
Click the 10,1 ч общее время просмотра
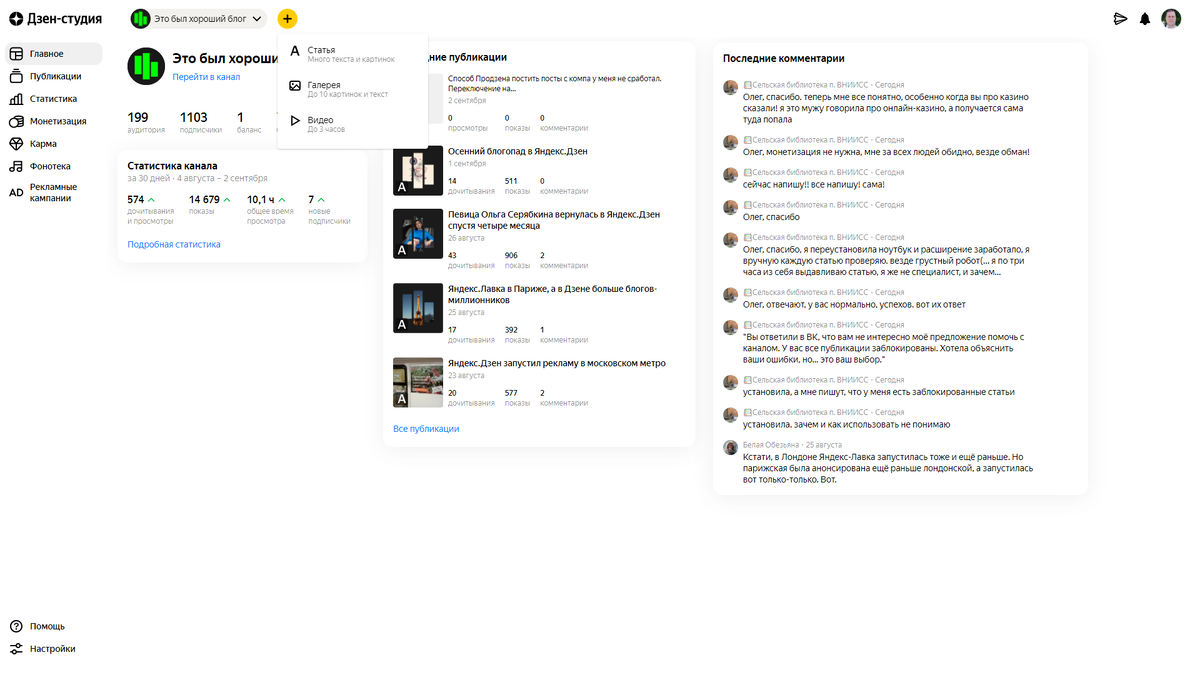tap(270, 209)
